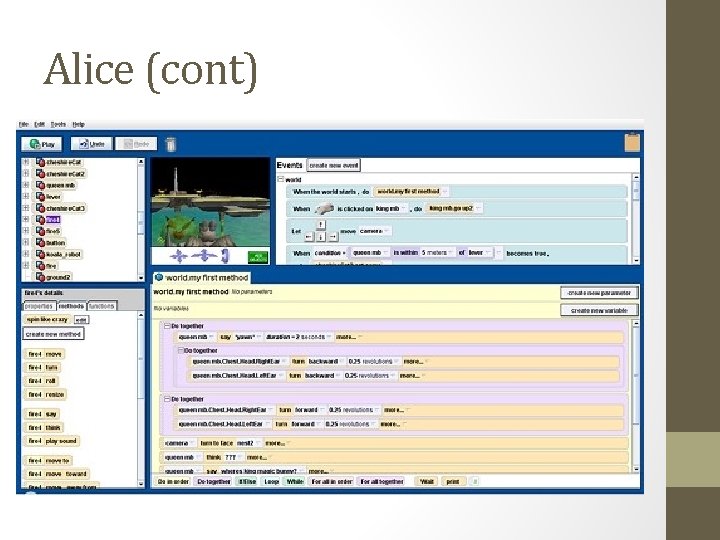Click the fire4 think method tile

click(x=44, y=428)
